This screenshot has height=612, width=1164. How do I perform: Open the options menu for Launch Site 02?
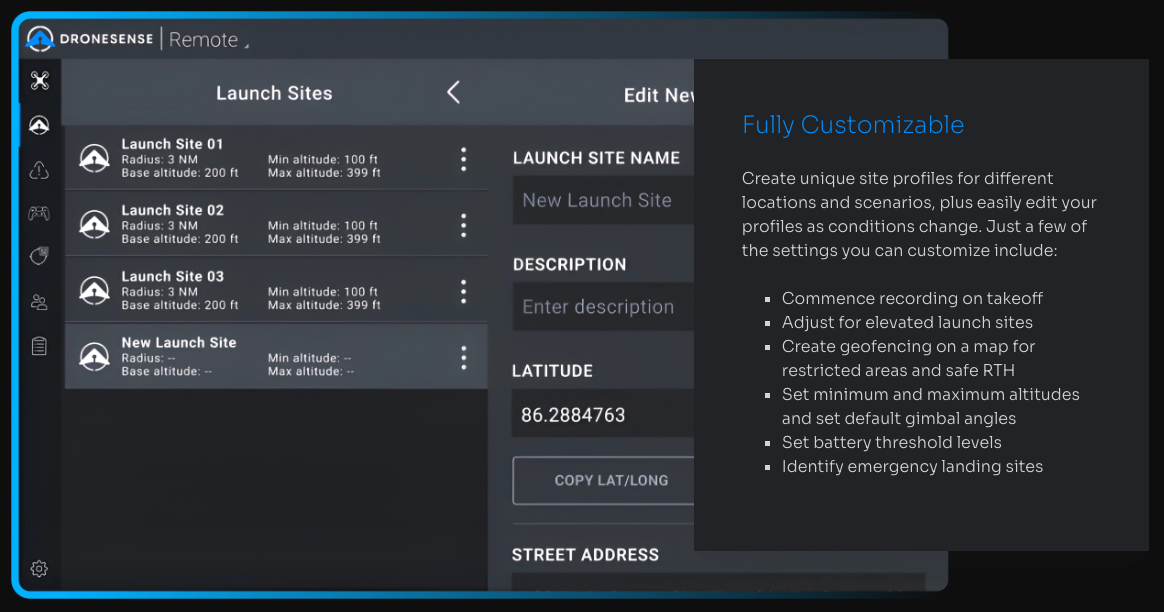(463, 224)
